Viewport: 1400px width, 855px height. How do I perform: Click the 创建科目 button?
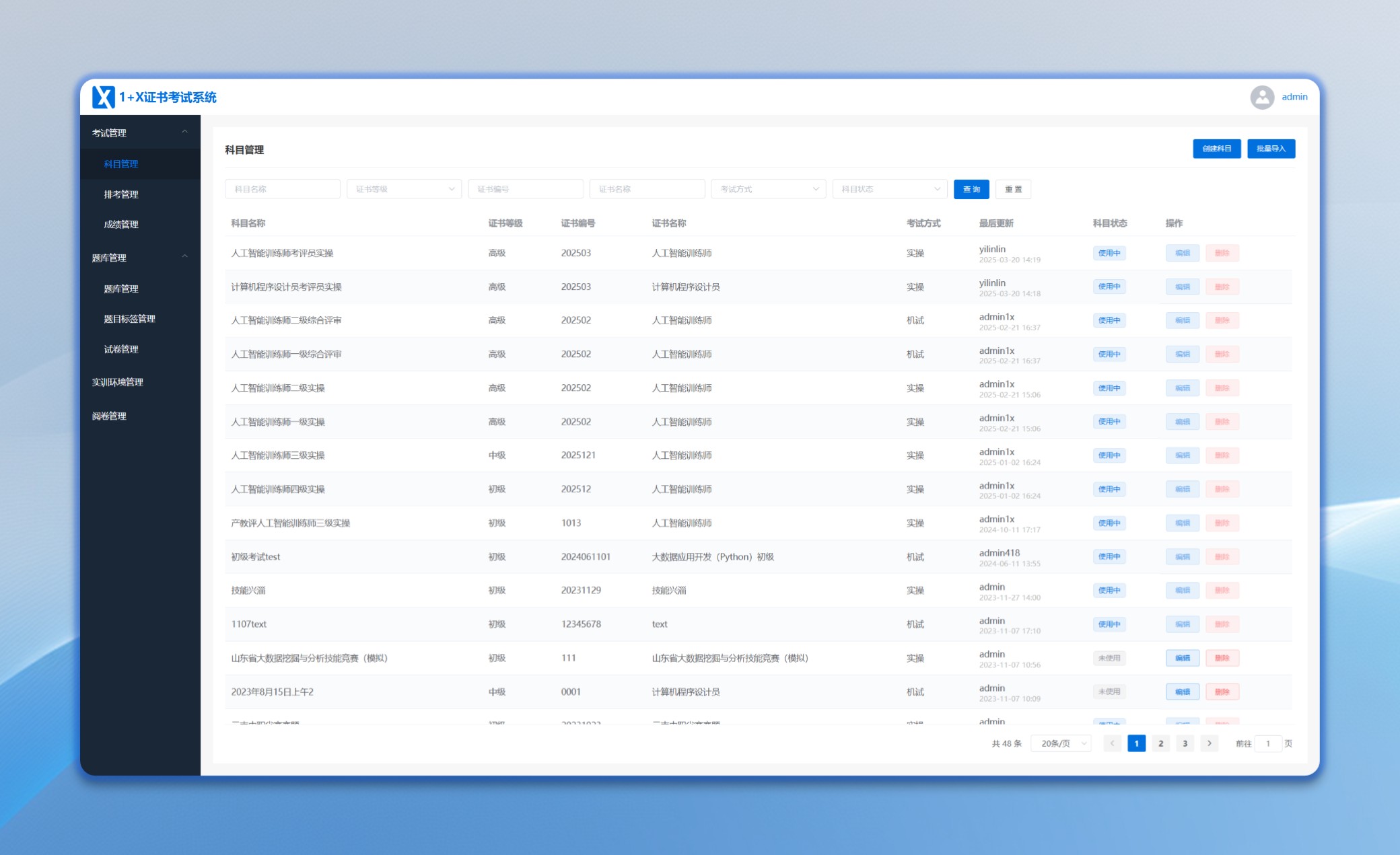tap(1217, 149)
